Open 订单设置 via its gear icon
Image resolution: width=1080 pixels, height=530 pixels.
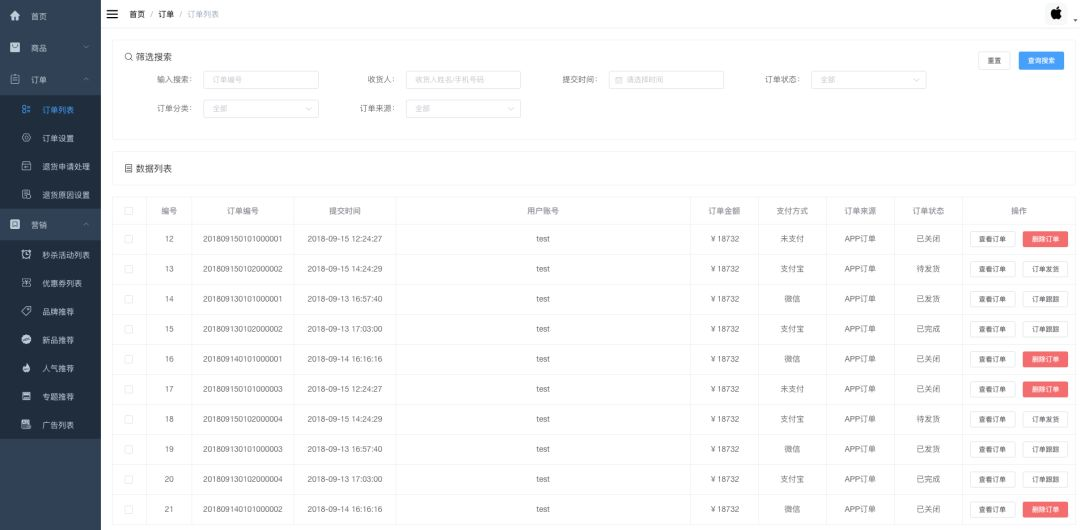(x=26, y=138)
